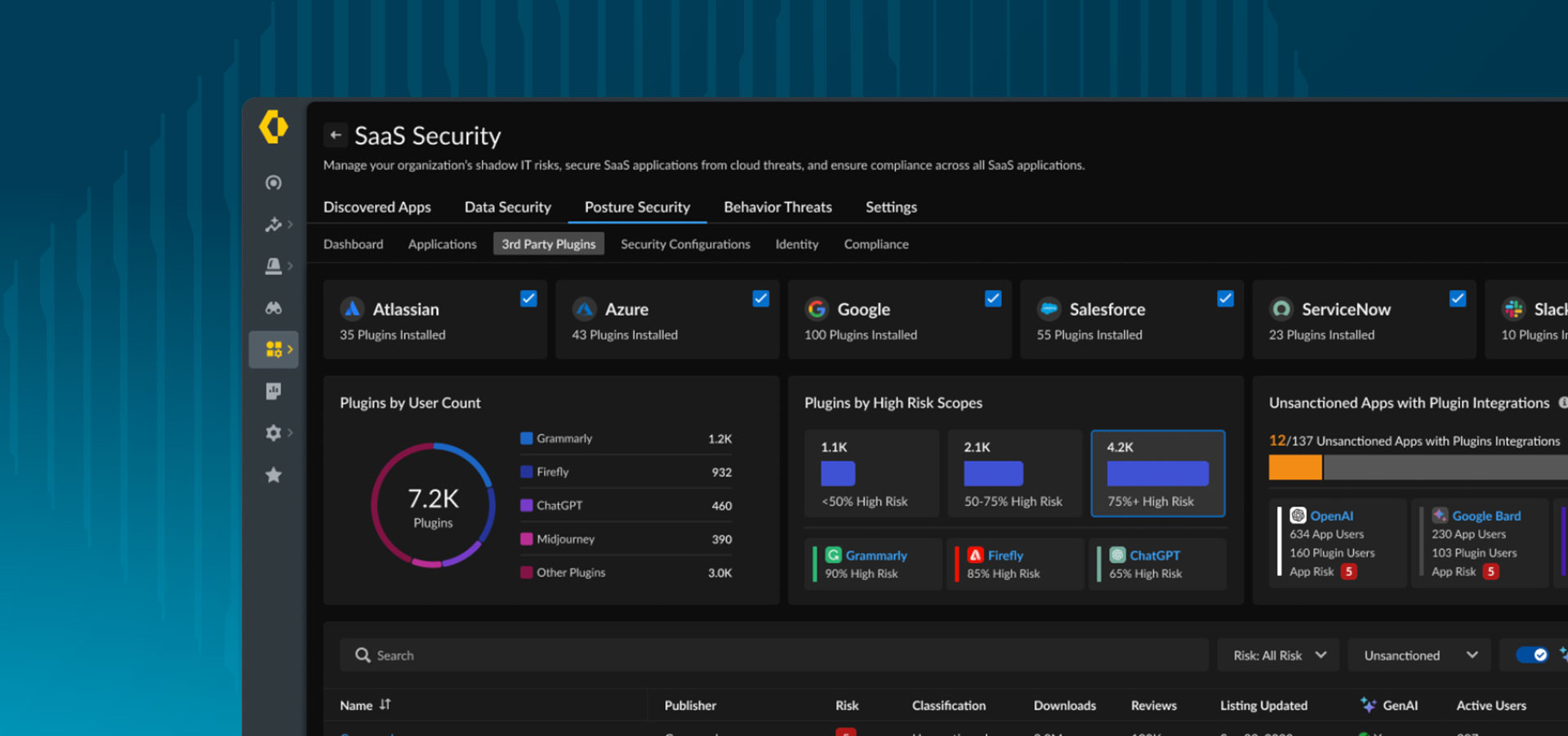
Task: Open the Security Configurations sub-tab
Action: (x=685, y=243)
